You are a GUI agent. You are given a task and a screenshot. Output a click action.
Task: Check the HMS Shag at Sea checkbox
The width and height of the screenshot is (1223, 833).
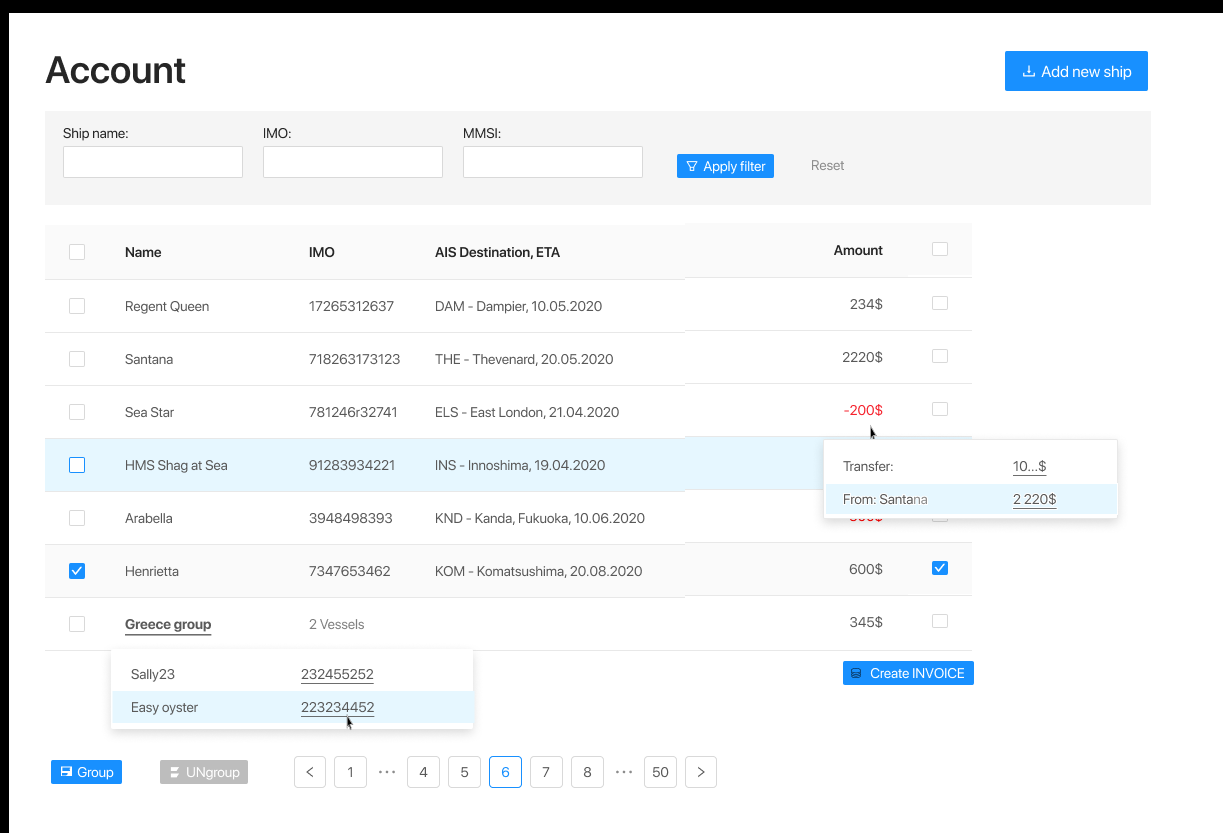click(77, 465)
